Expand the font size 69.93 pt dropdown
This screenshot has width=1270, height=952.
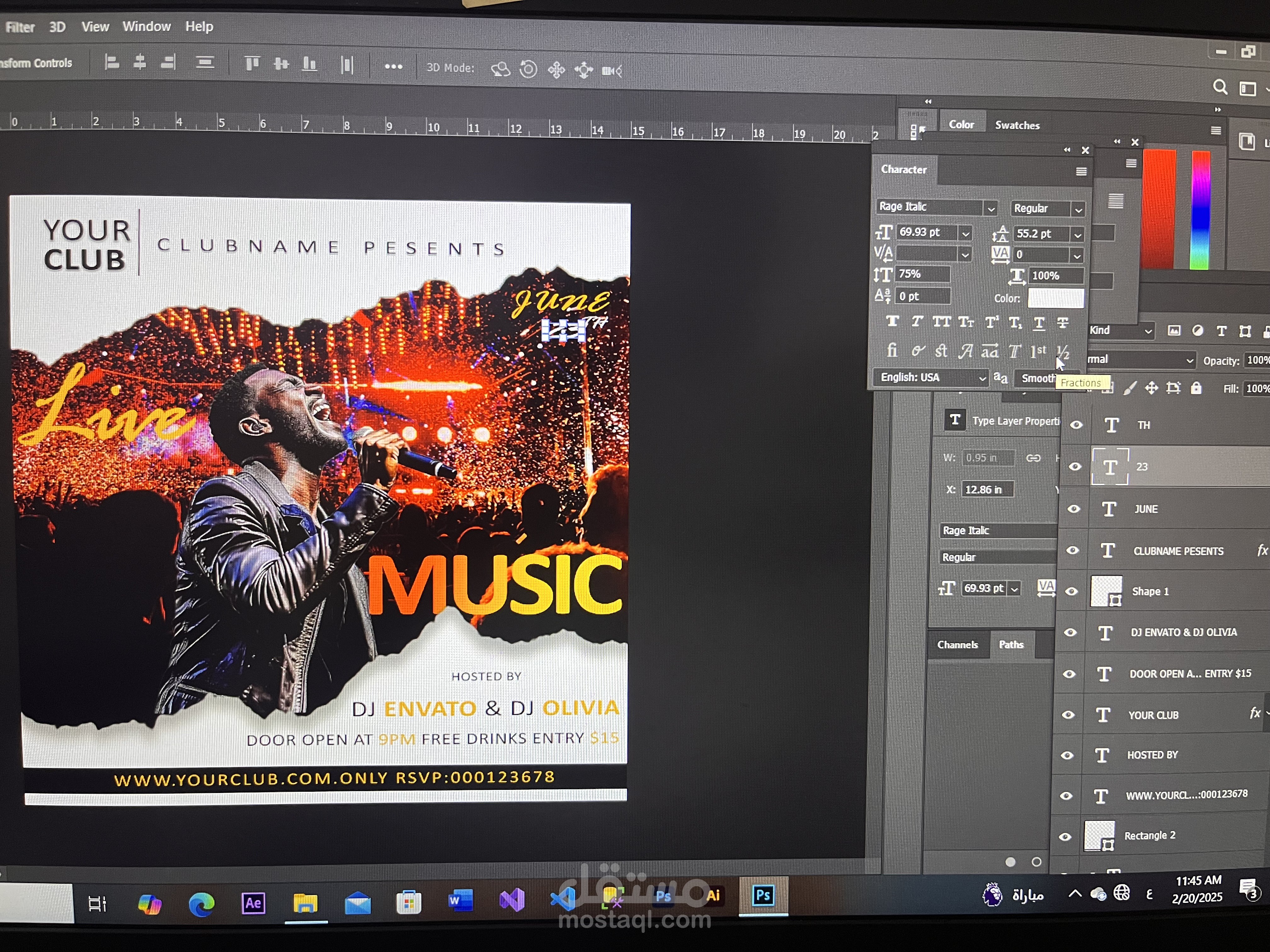coord(966,234)
